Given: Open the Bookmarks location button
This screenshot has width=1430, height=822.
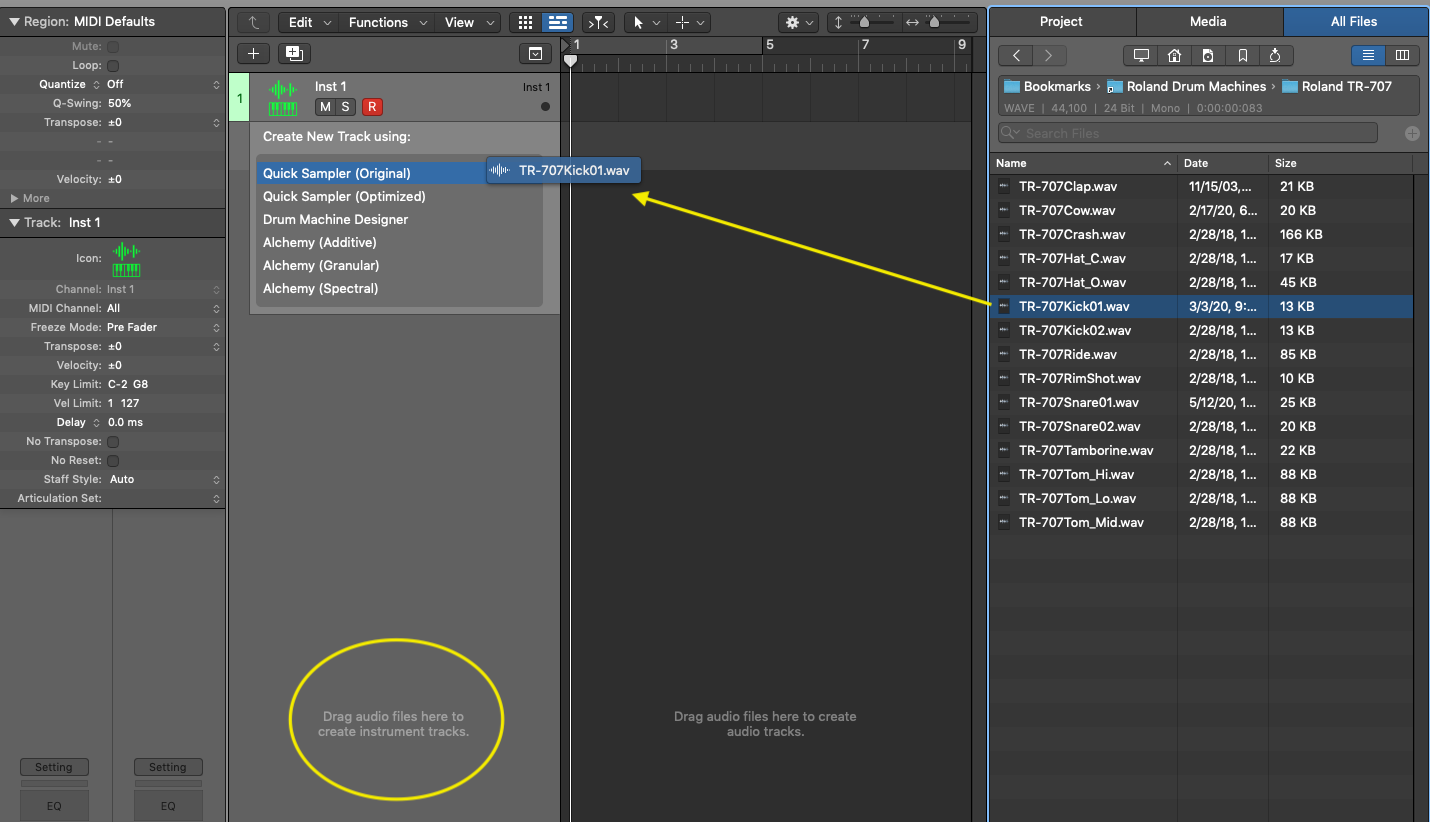Looking at the screenshot, I should [1242, 56].
